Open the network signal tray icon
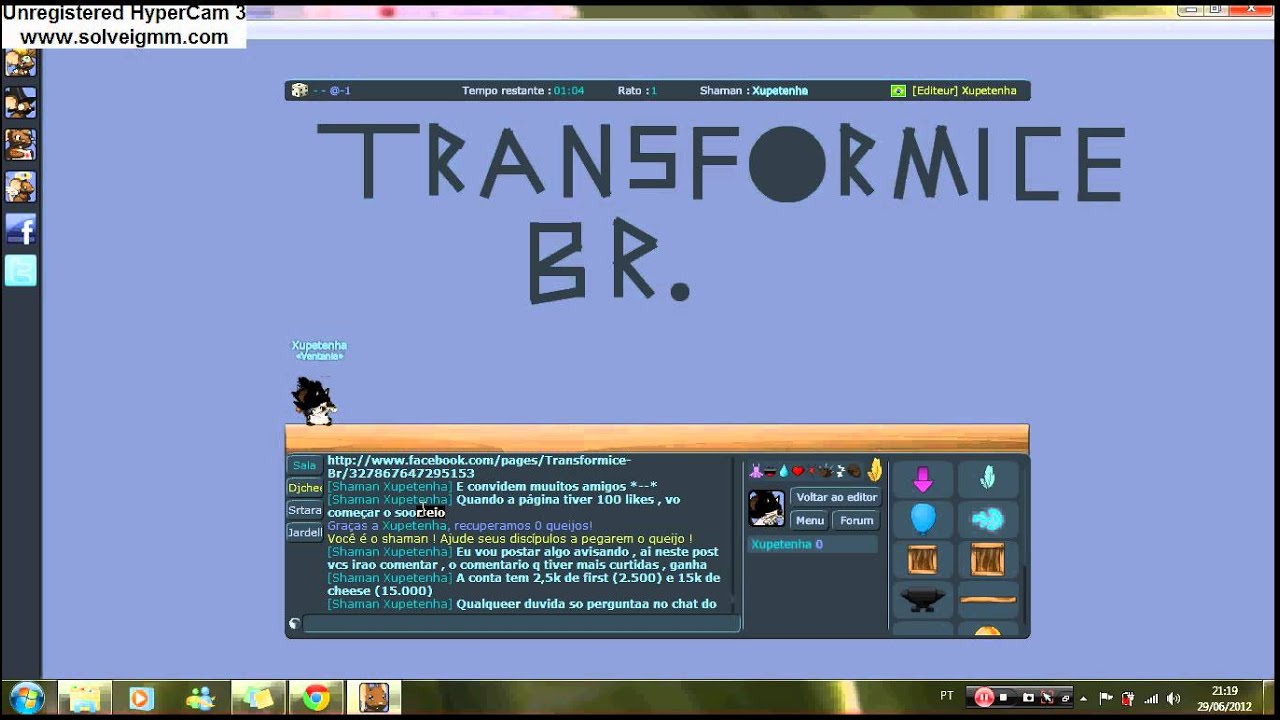The height and width of the screenshot is (720, 1280). tap(1151, 698)
